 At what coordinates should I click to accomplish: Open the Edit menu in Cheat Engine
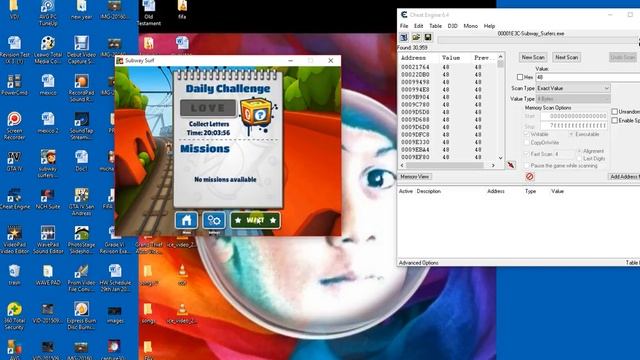(419, 26)
